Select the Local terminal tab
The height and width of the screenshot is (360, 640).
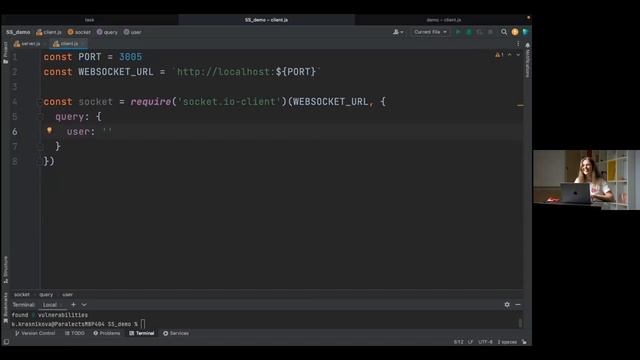pos(52,305)
